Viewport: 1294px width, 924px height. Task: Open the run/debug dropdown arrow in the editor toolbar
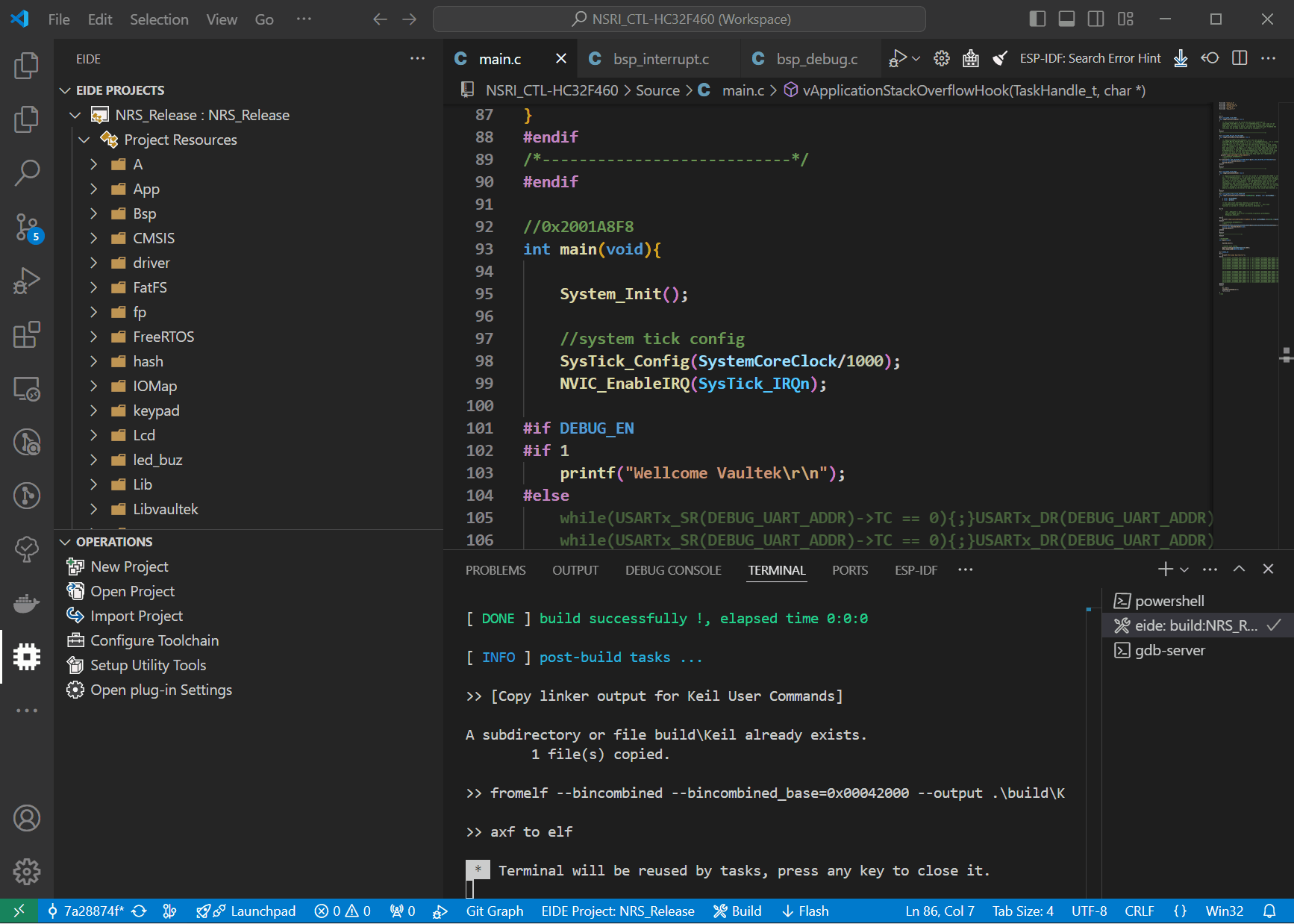pyautogui.click(x=916, y=58)
